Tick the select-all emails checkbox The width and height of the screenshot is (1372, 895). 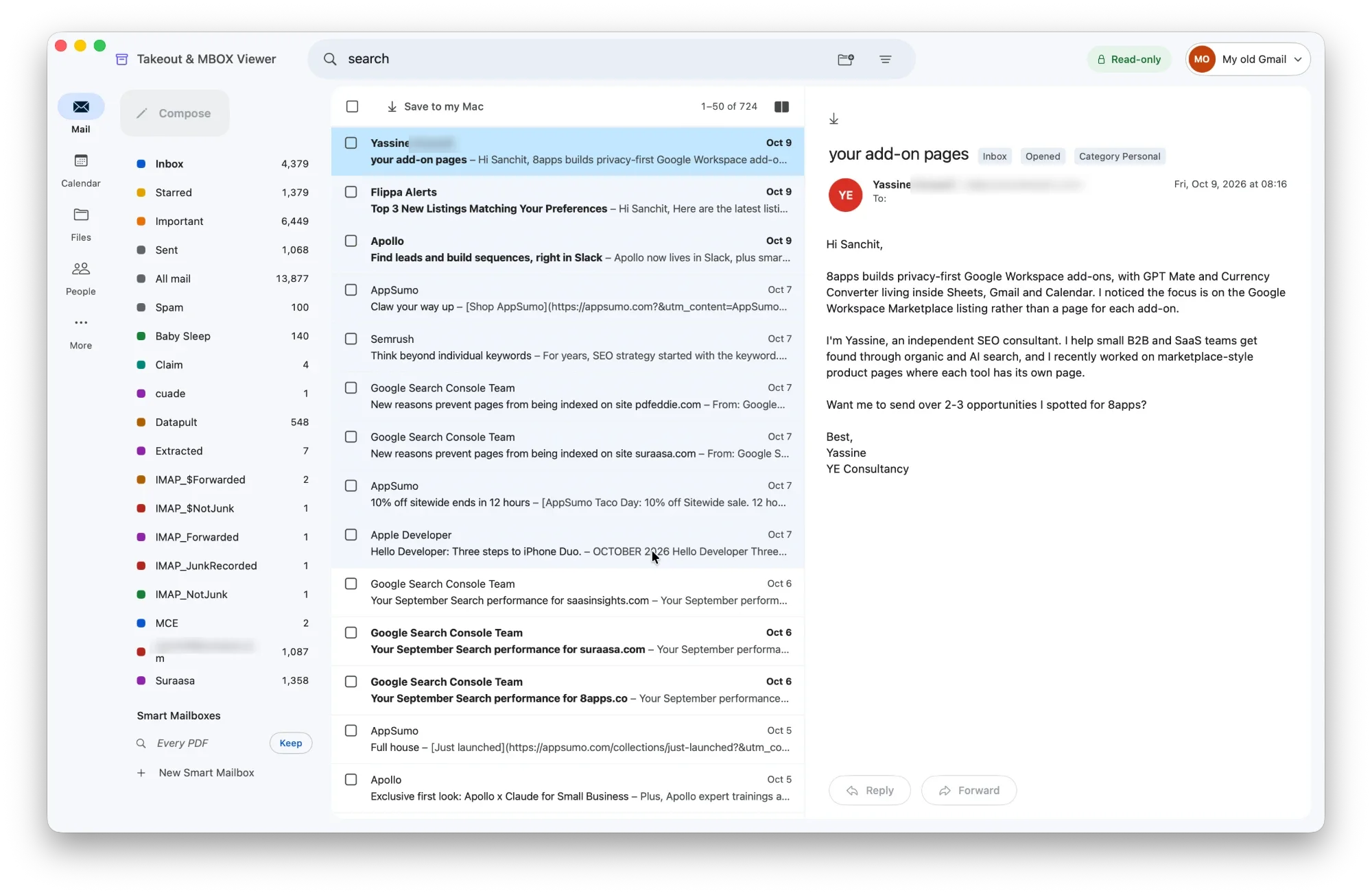coord(352,106)
